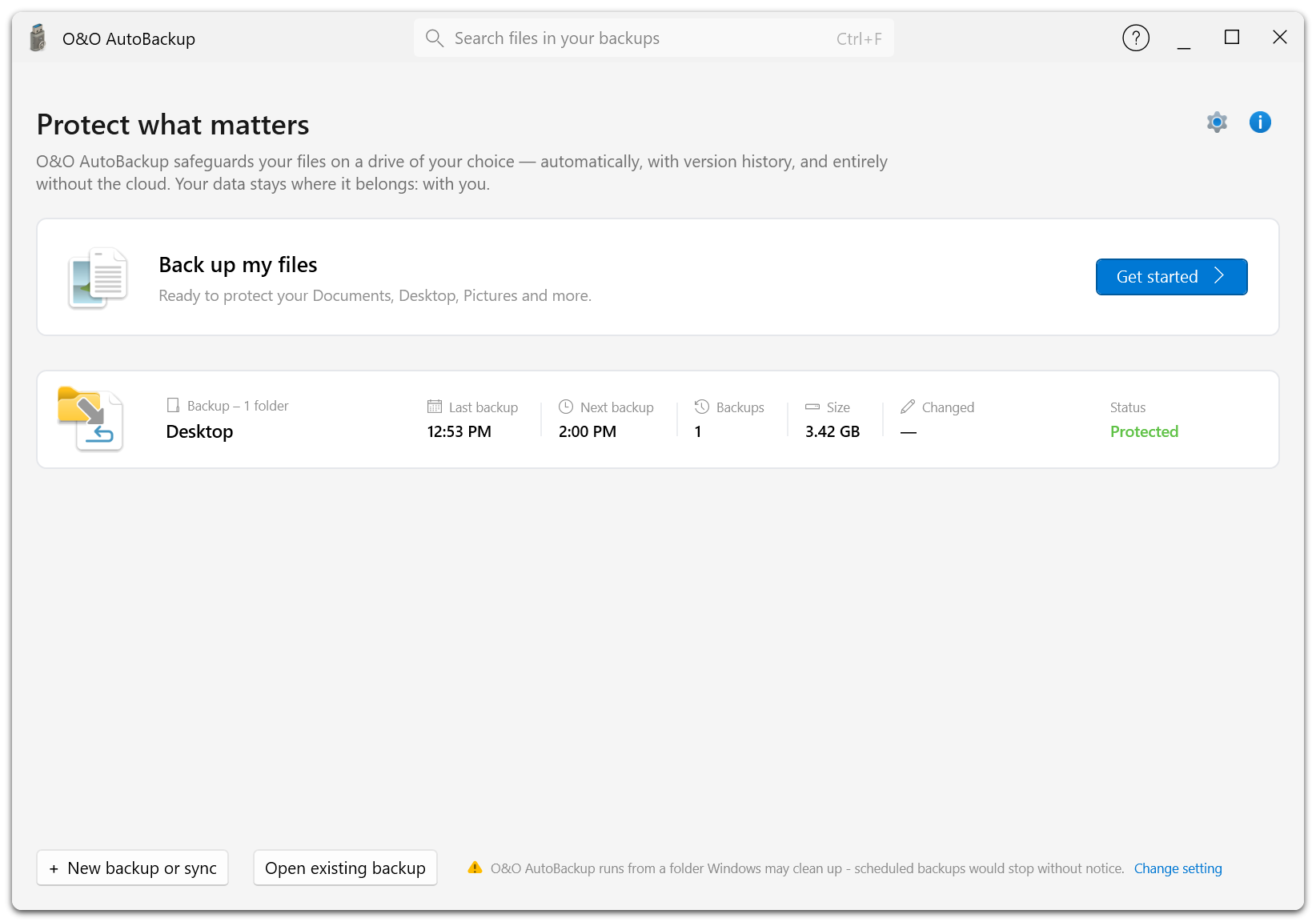This screenshot has width=1316, height=922.
Task: Open the help question mark icon
Action: coord(1136,38)
